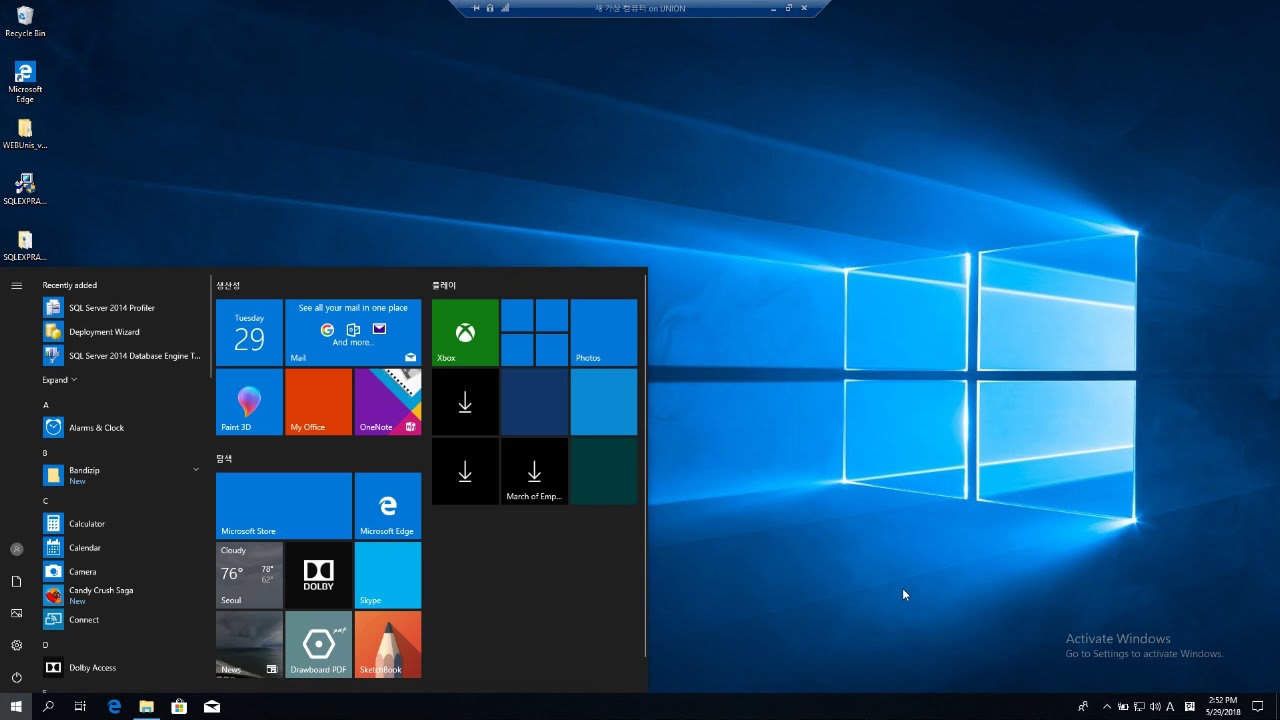The width and height of the screenshot is (1280, 720).
Task: Expand the Bandizip folder entry
Action: [196, 469]
